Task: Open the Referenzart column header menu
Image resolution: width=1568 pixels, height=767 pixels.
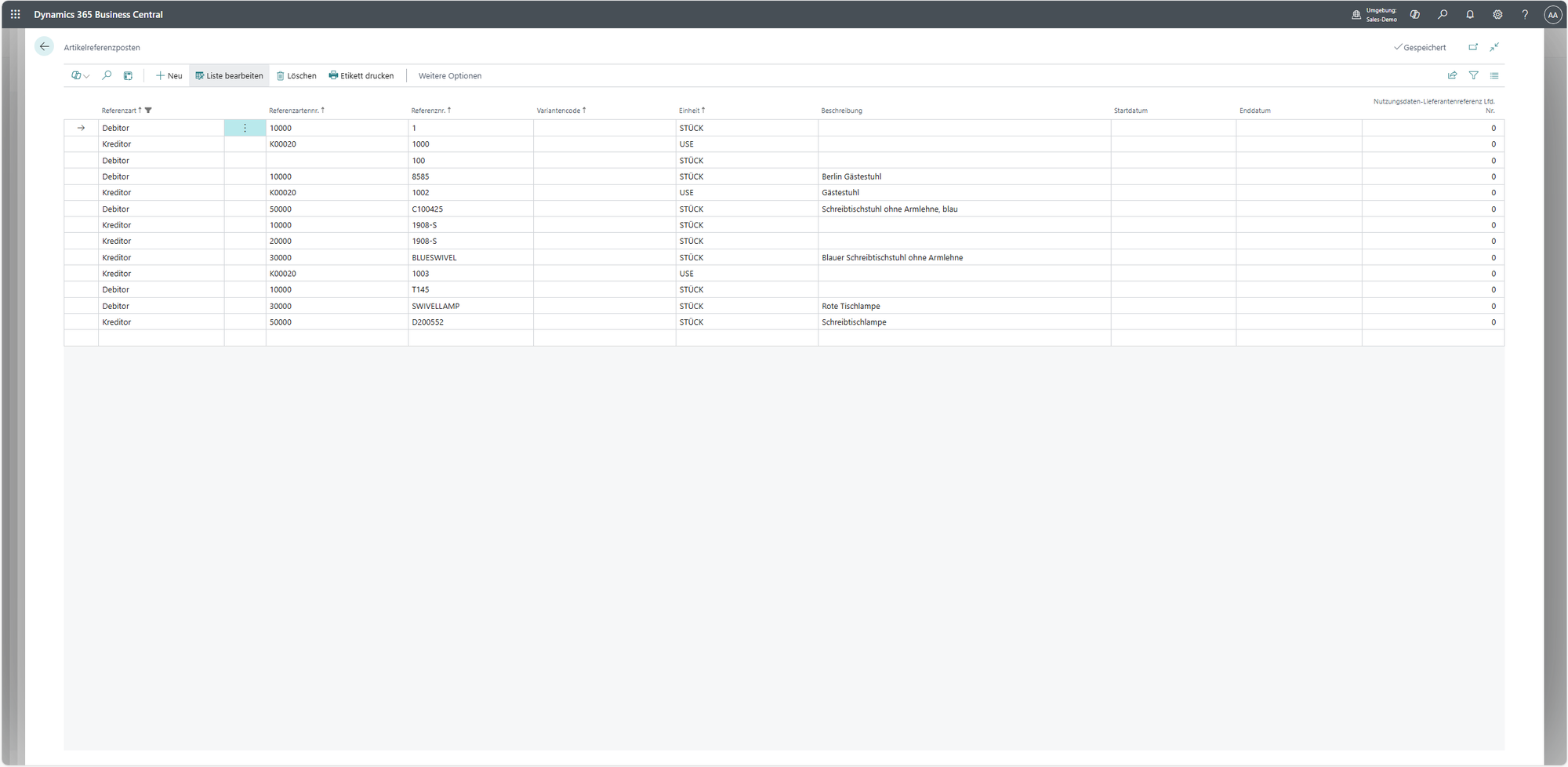Action: coord(119,111)
